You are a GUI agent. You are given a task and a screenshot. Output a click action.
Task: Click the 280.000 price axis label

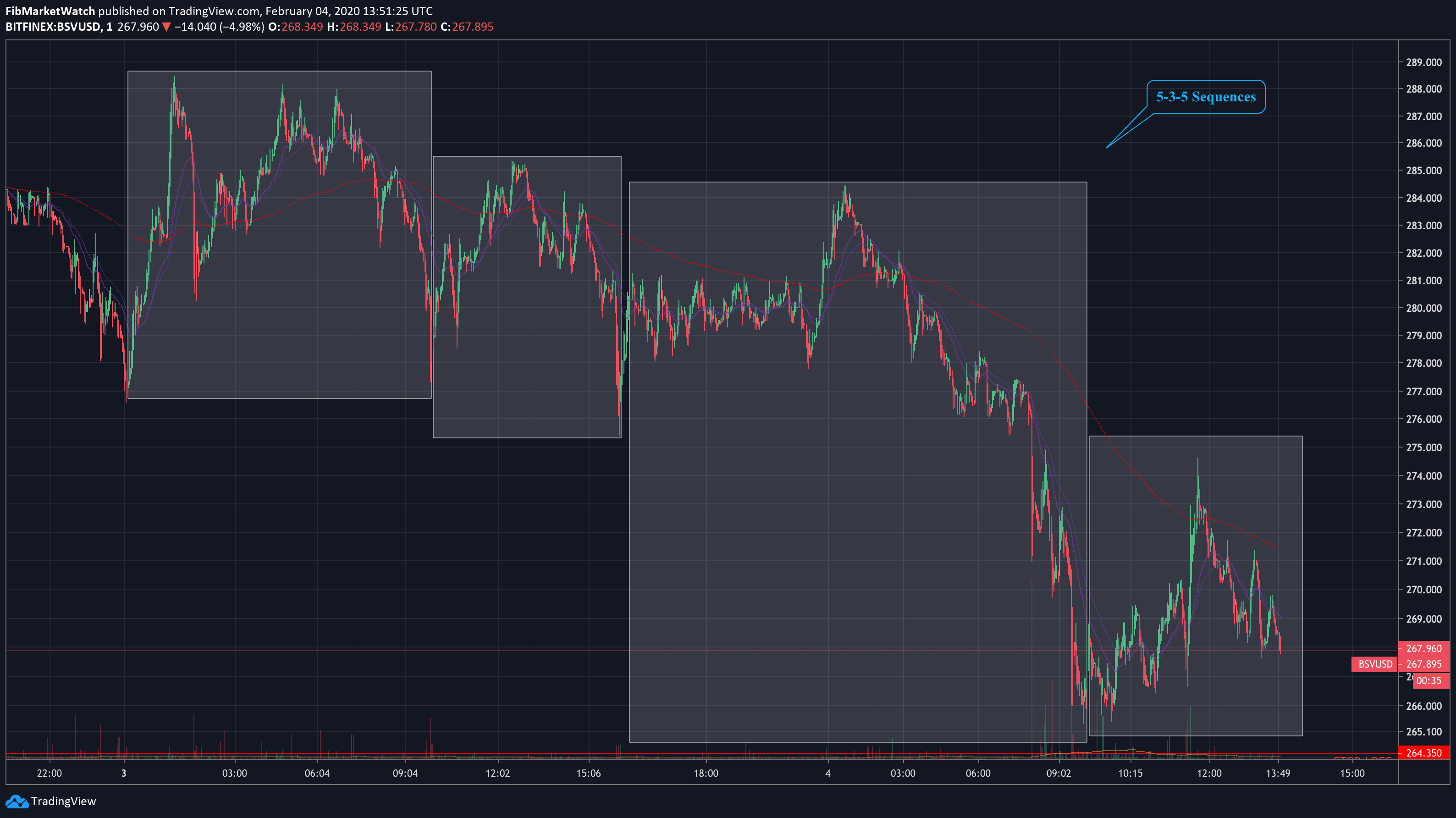1424,308
